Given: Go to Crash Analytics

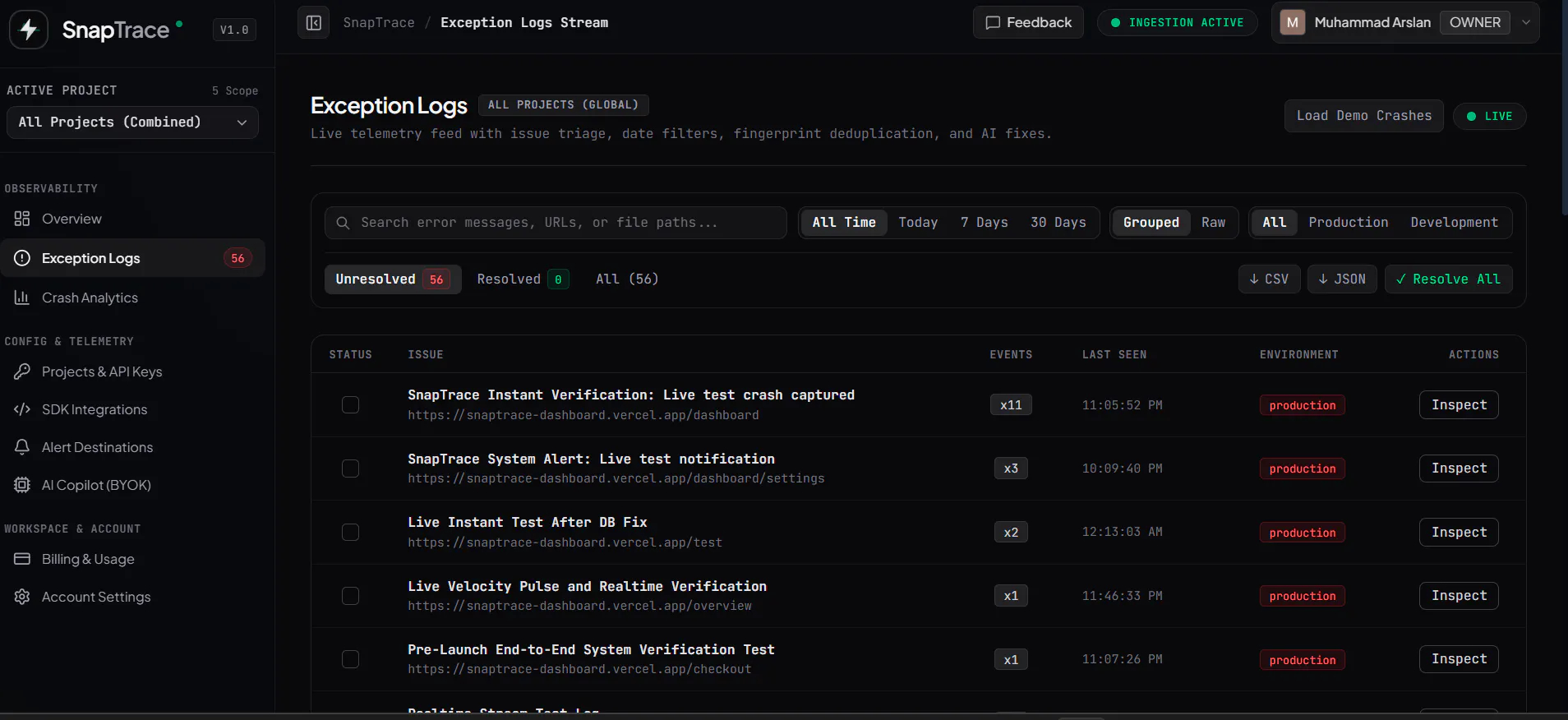Looking at the screenshot, I should tap(132, 298).
